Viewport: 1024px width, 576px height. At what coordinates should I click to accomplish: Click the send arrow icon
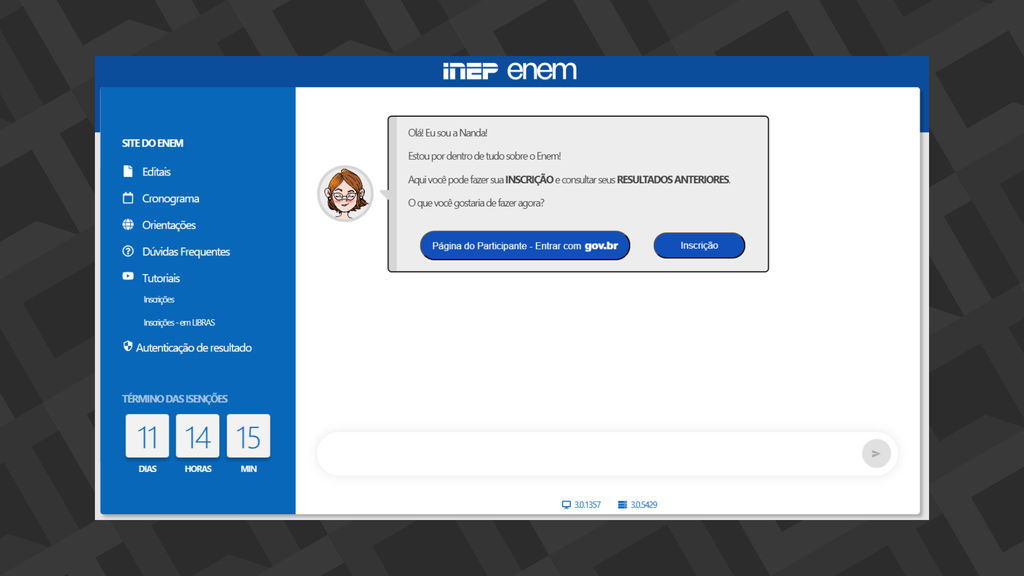click(x=876, y=453)
